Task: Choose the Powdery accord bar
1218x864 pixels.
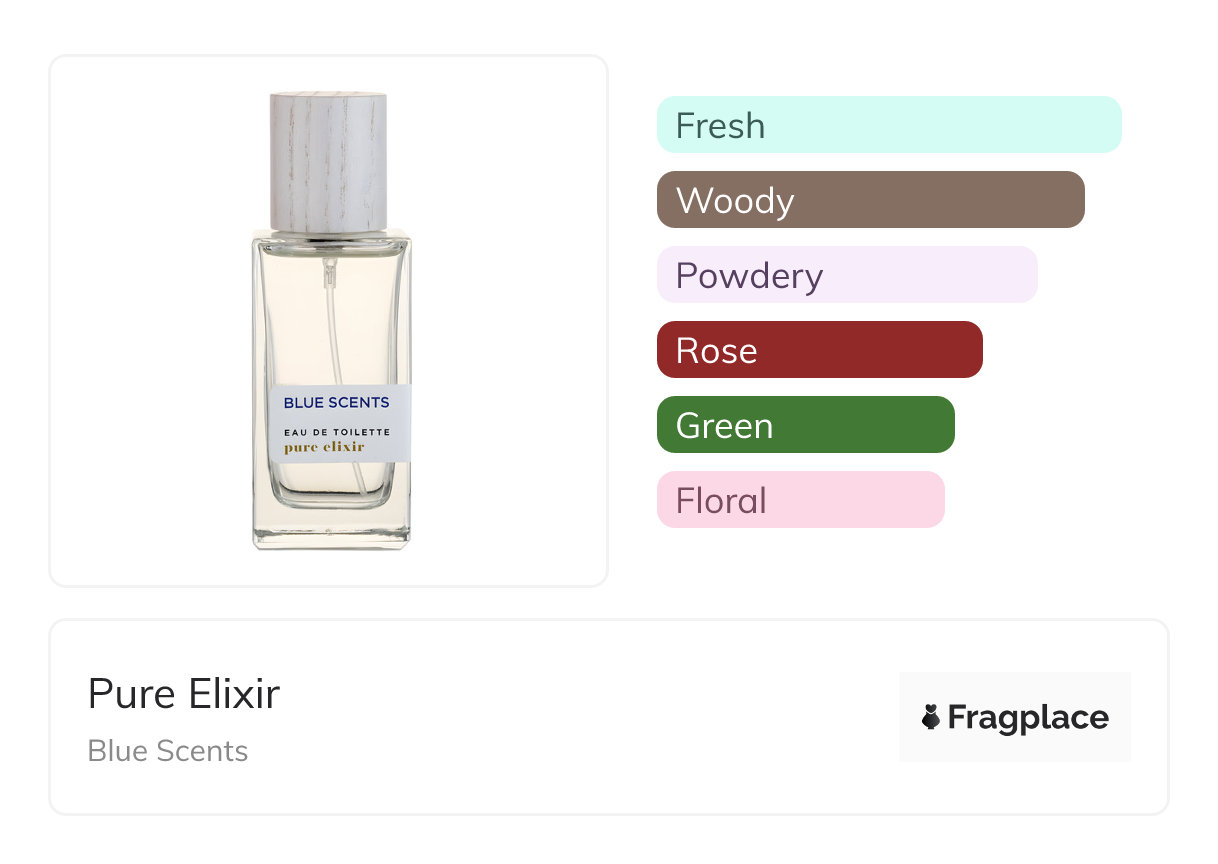Action: (847, 275)
